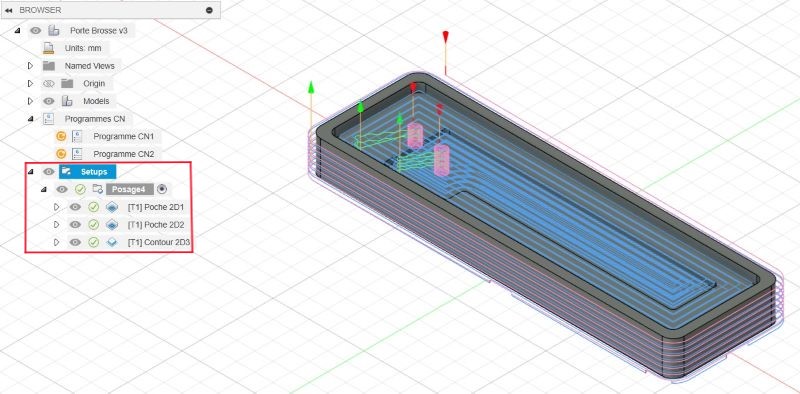Click the Browser panel minus options button

[209, 10]
